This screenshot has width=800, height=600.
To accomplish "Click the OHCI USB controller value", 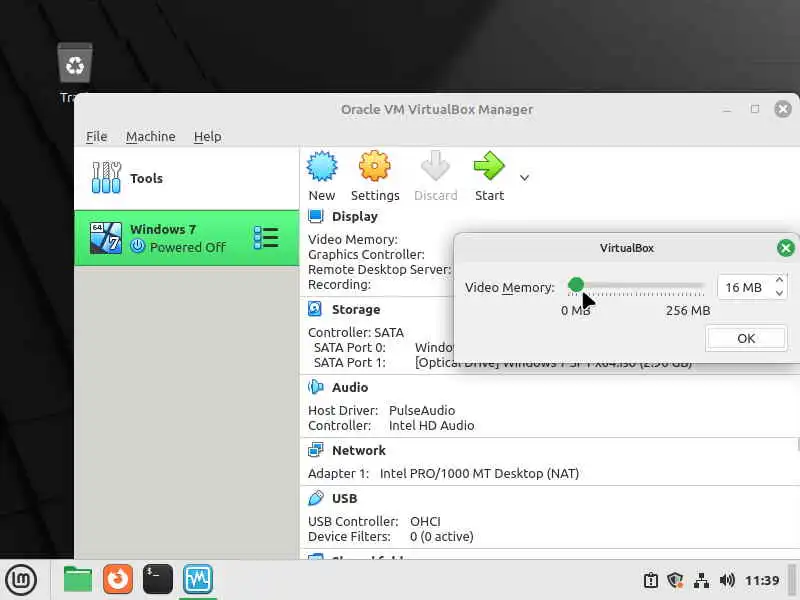I will coord(425,521).
